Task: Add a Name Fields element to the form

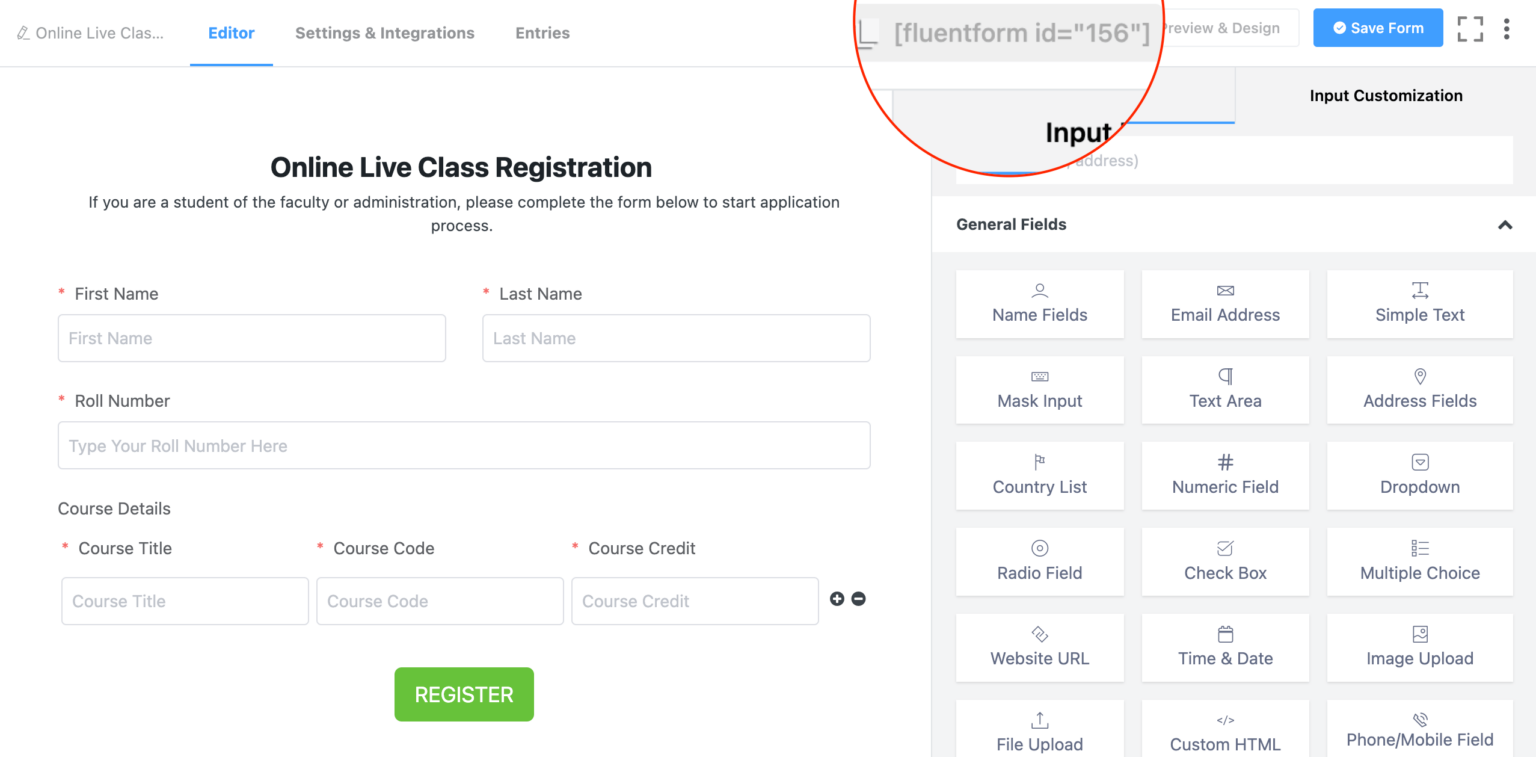Action: coord(1040,304)
